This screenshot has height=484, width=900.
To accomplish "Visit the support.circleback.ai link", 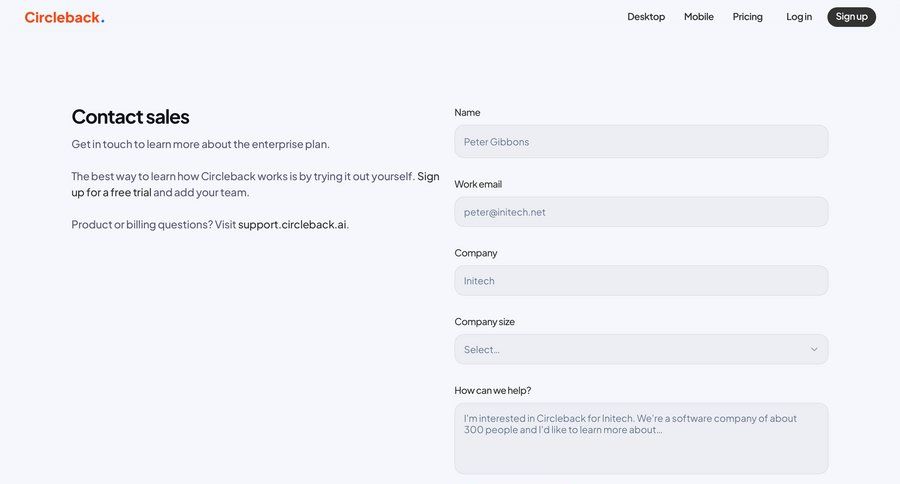I will tap(293, 225).
